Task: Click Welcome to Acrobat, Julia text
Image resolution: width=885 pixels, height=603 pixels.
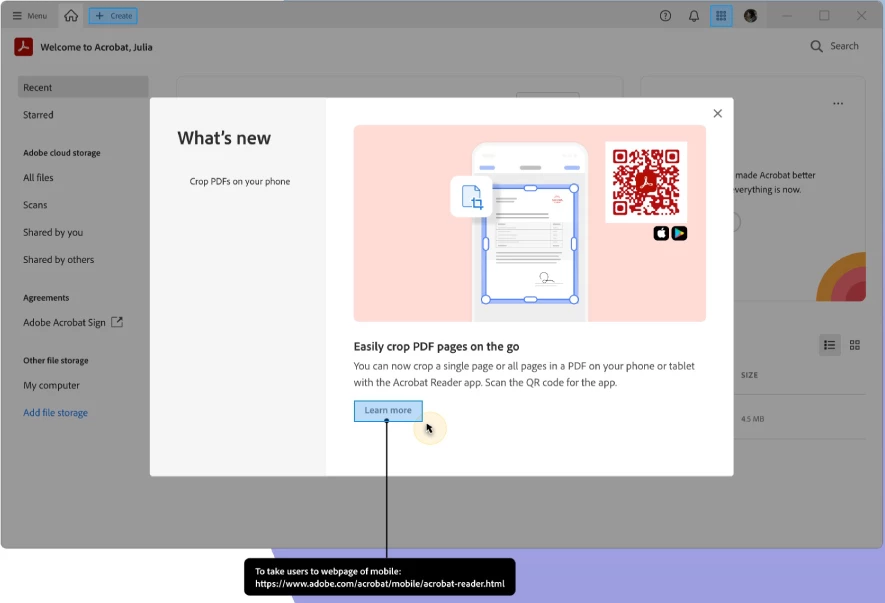Action: (97, 47)
